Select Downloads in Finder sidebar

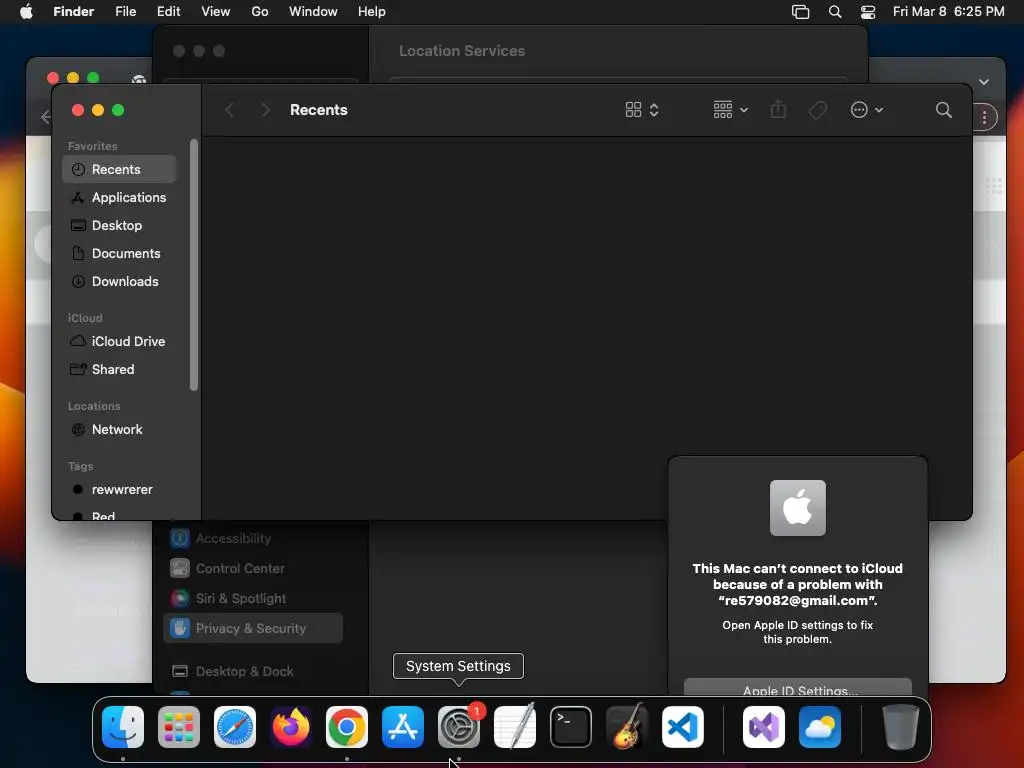(120, 281)
